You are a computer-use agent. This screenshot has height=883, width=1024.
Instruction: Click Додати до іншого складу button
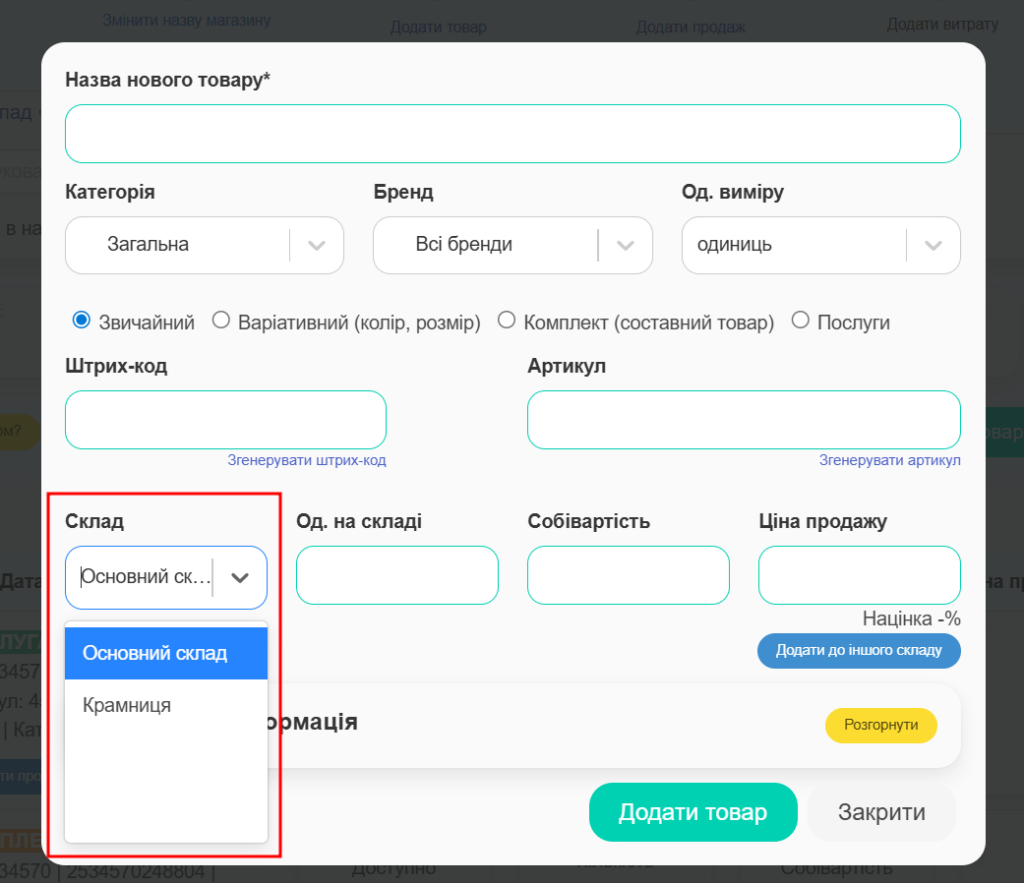(x=858, y=650)
